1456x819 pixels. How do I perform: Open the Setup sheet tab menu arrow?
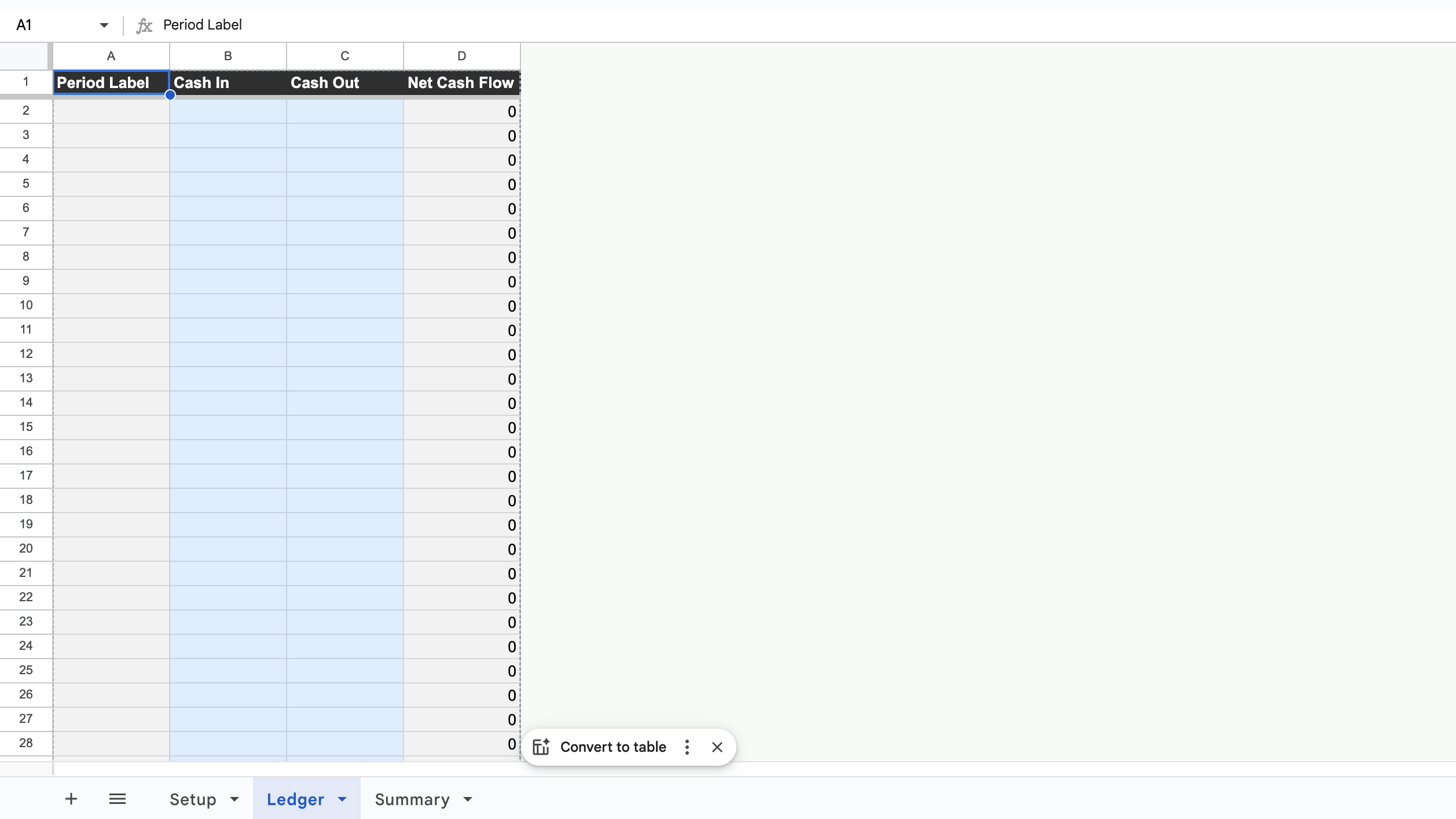(233, 799)
